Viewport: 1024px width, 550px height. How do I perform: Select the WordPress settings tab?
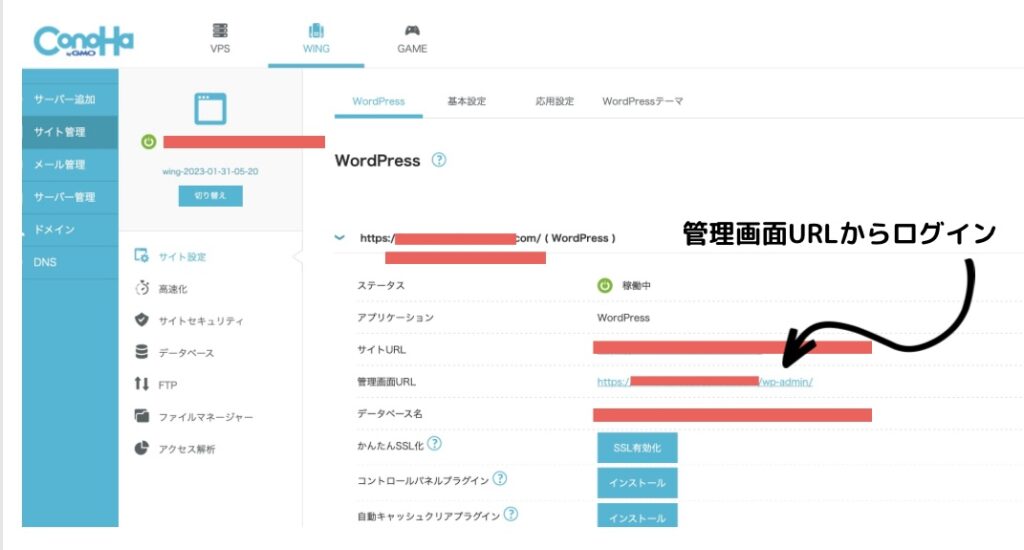(379, 102)
